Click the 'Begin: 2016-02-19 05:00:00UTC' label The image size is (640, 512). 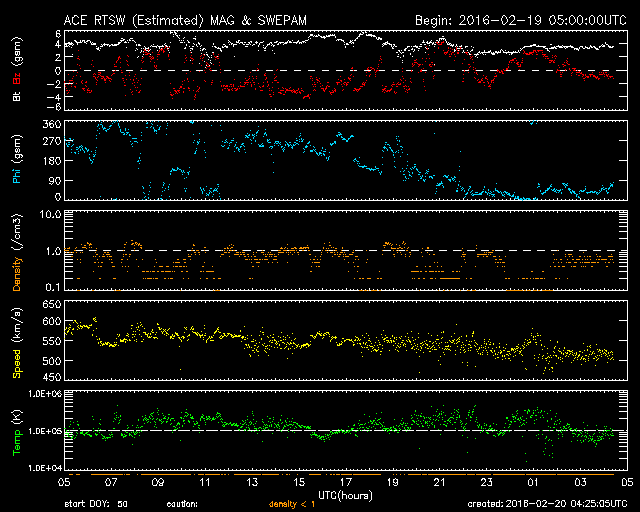[x=521, y=20]
